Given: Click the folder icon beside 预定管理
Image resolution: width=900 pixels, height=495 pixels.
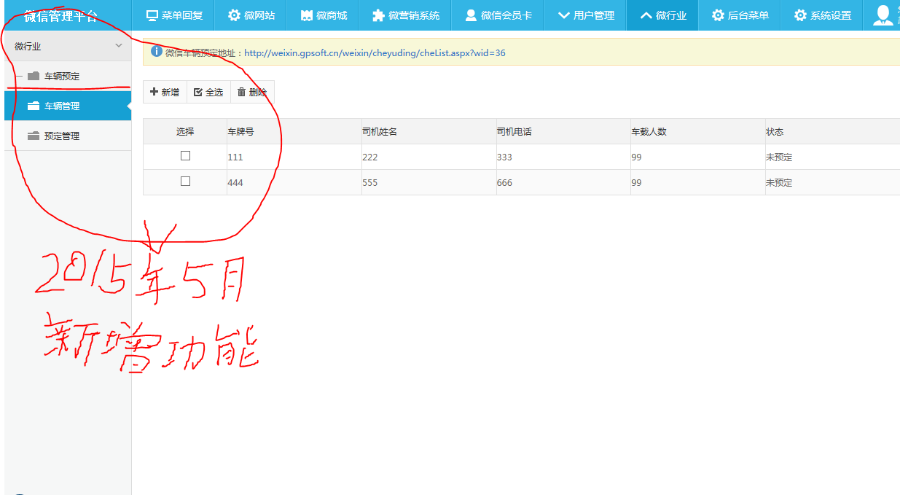Looking at the screenshot, I should (33, 136).
